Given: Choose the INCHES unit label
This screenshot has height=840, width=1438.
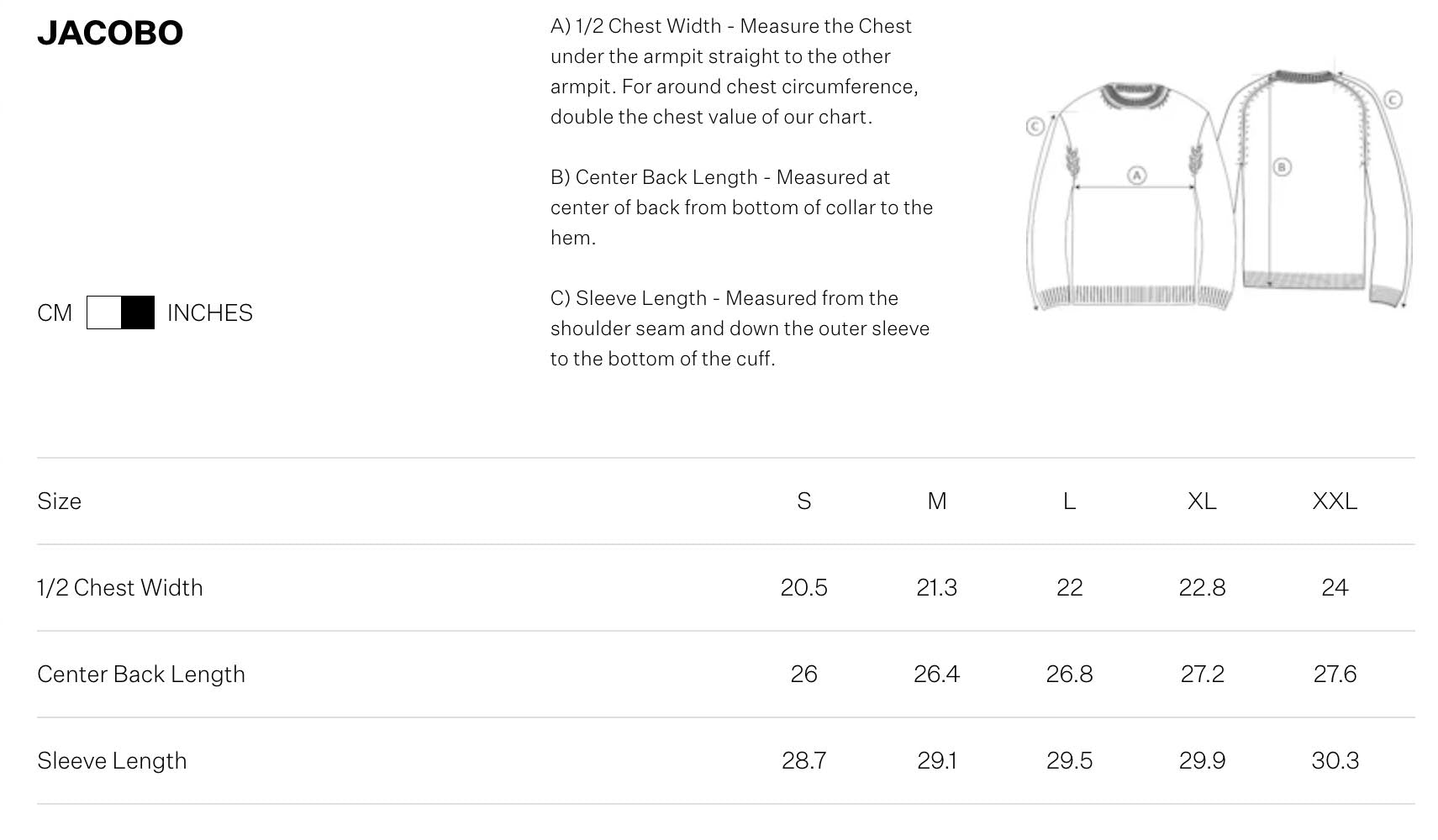Looking at the screenshot, I should pos(209,312).
